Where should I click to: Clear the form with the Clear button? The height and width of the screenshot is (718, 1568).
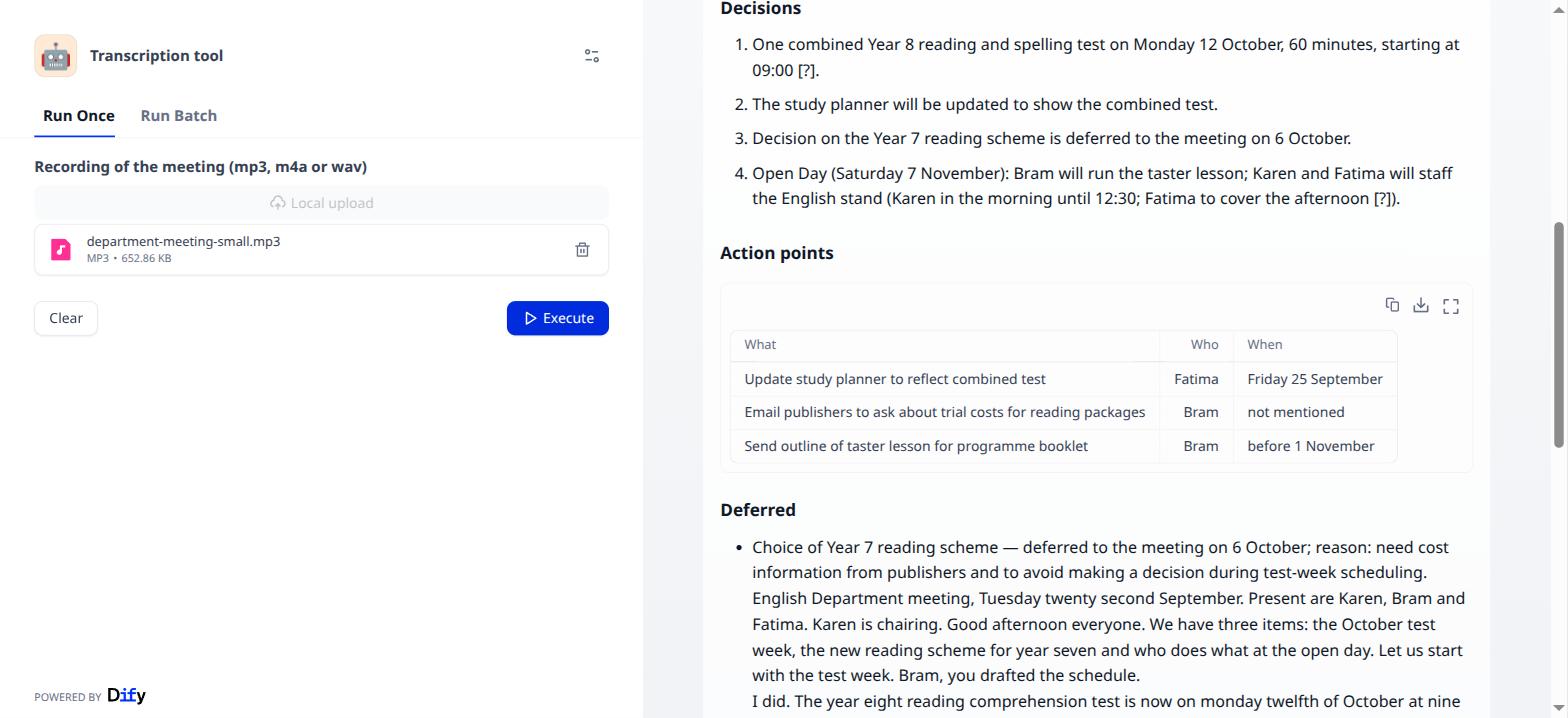66,318
